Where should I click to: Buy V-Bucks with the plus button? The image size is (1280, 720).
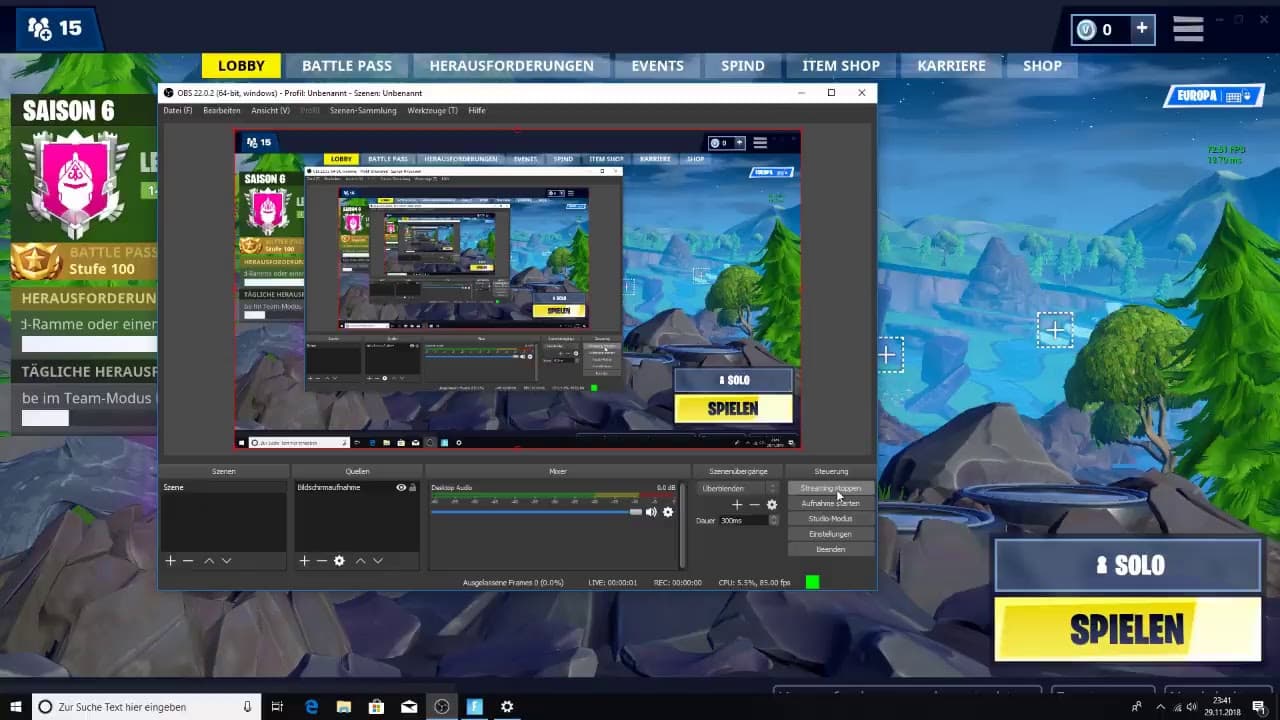click(x=1142, y=29)
